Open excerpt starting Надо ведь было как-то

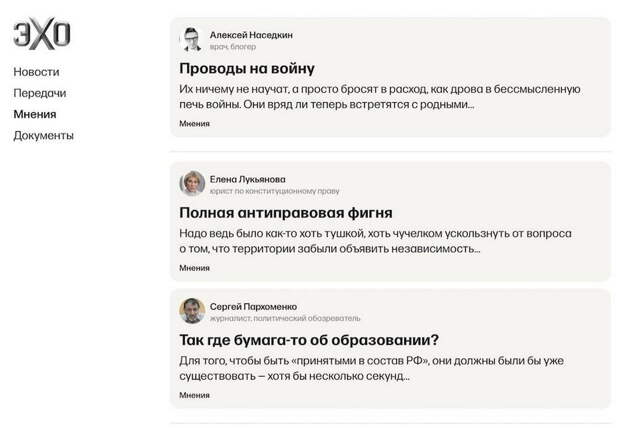(x=375, y=241)
